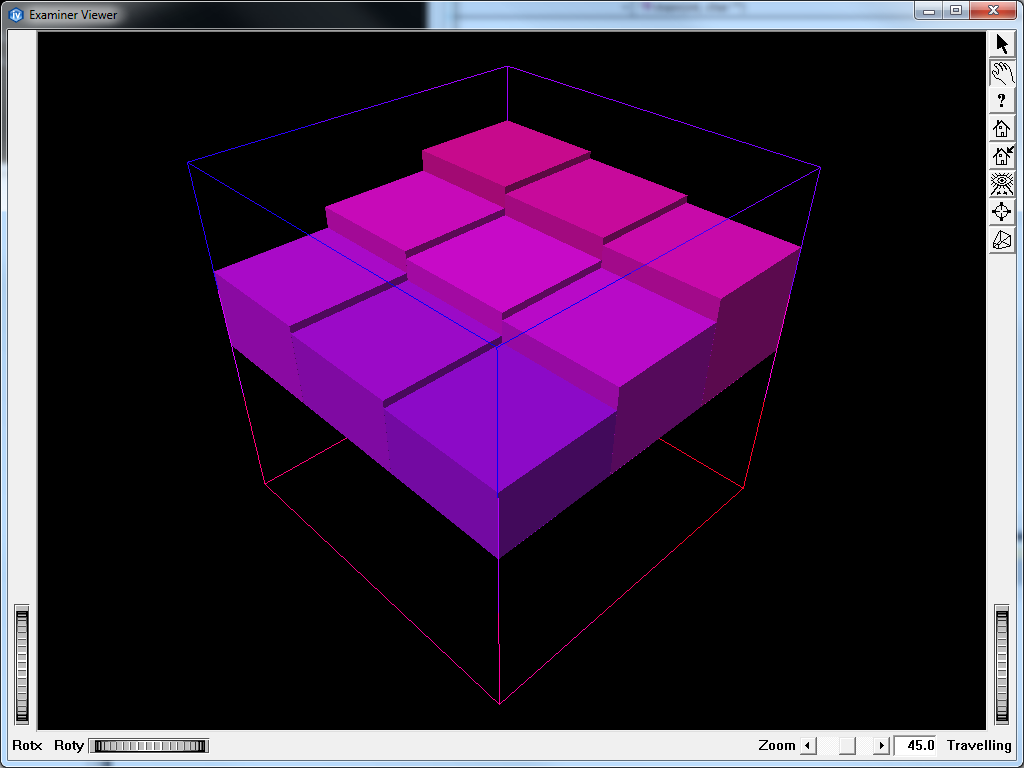Click the zoom value field showing 45.0

pos(917,745)
